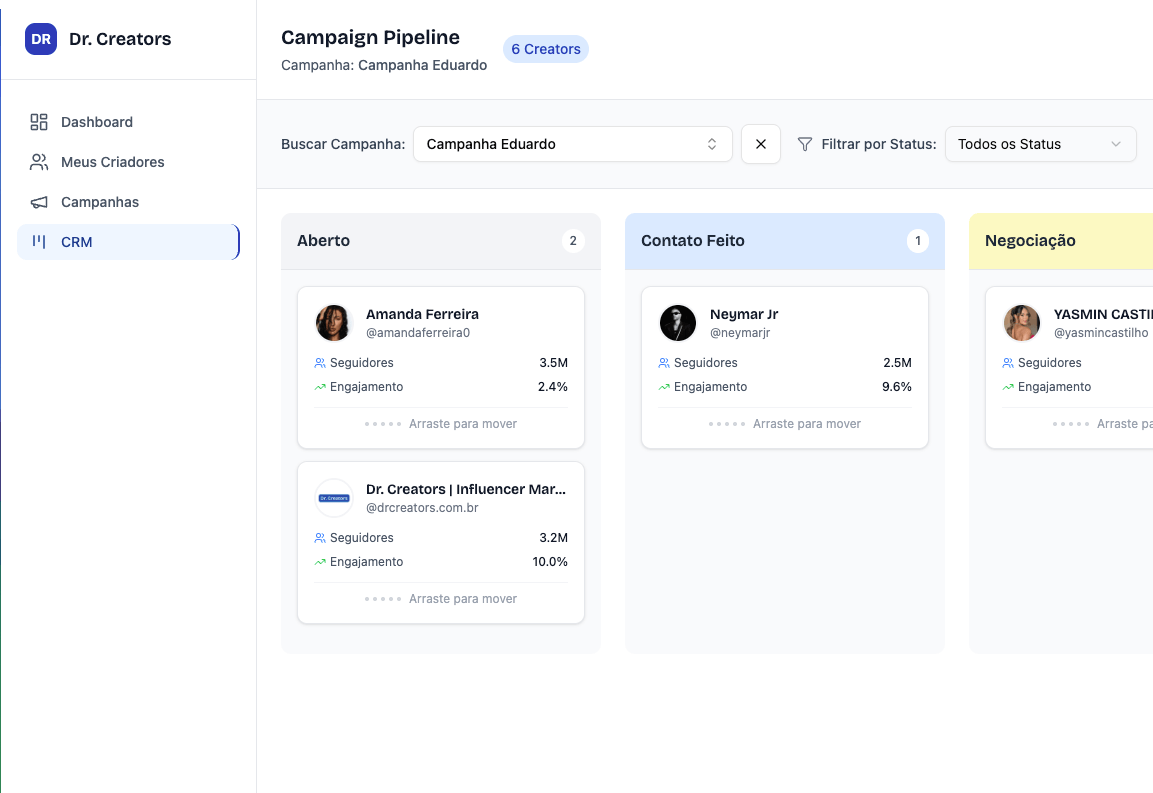Click the drag handle on Dr. Creators card
1153x793 pixels.
[383, 599]
